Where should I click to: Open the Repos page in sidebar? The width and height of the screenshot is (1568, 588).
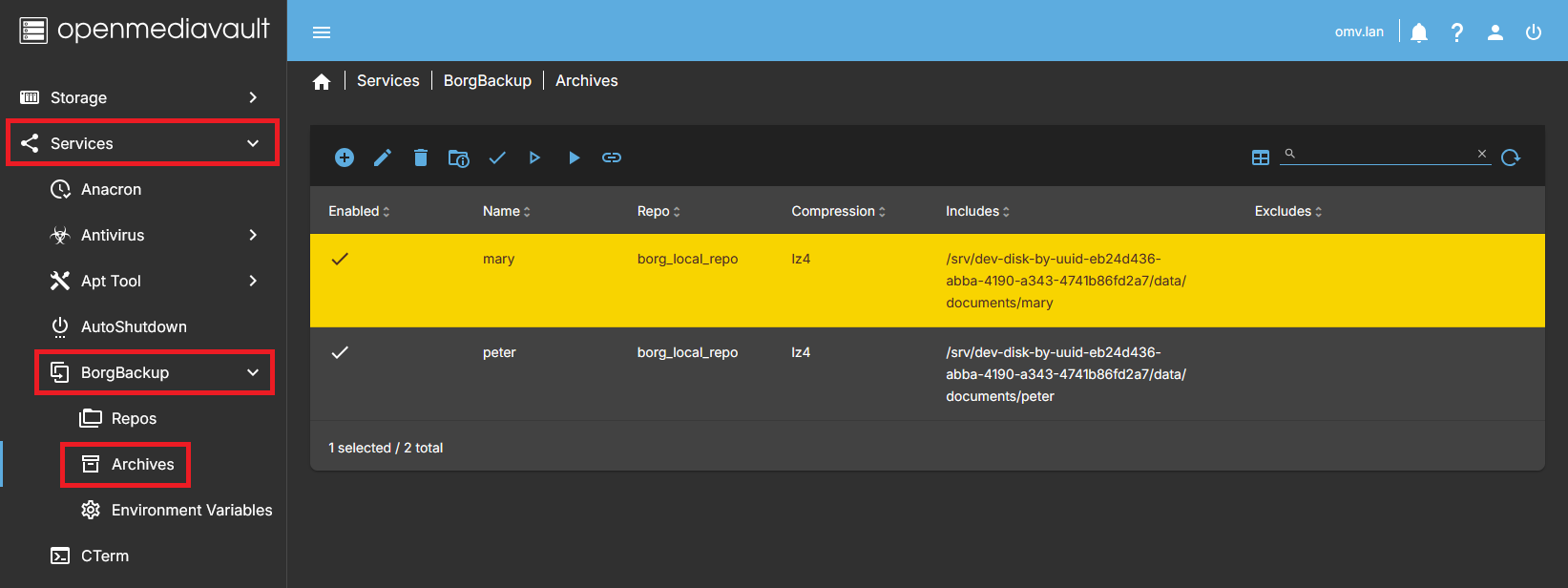134,418
